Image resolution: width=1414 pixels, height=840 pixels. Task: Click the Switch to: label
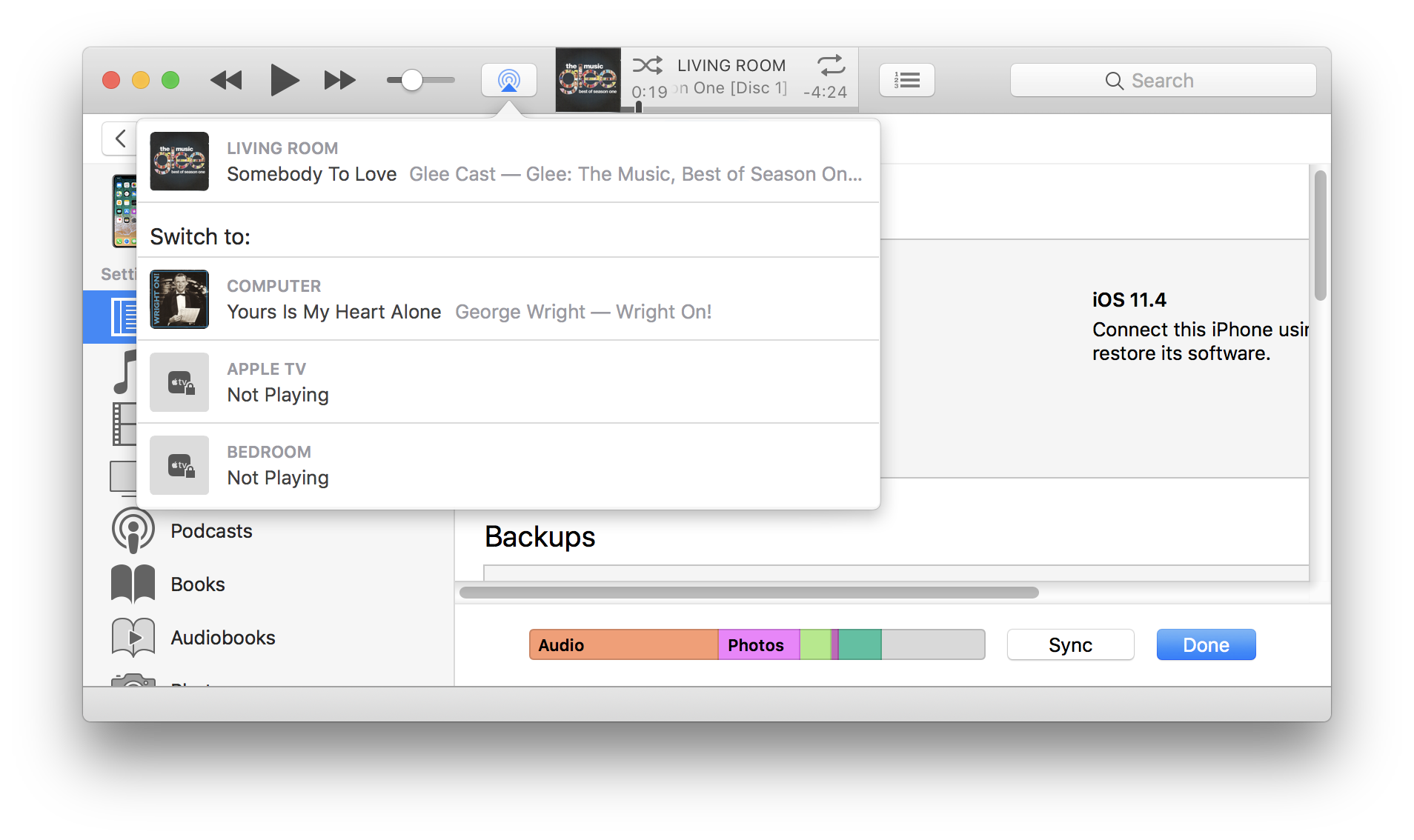pyautogui.click(x=200, y=236)
